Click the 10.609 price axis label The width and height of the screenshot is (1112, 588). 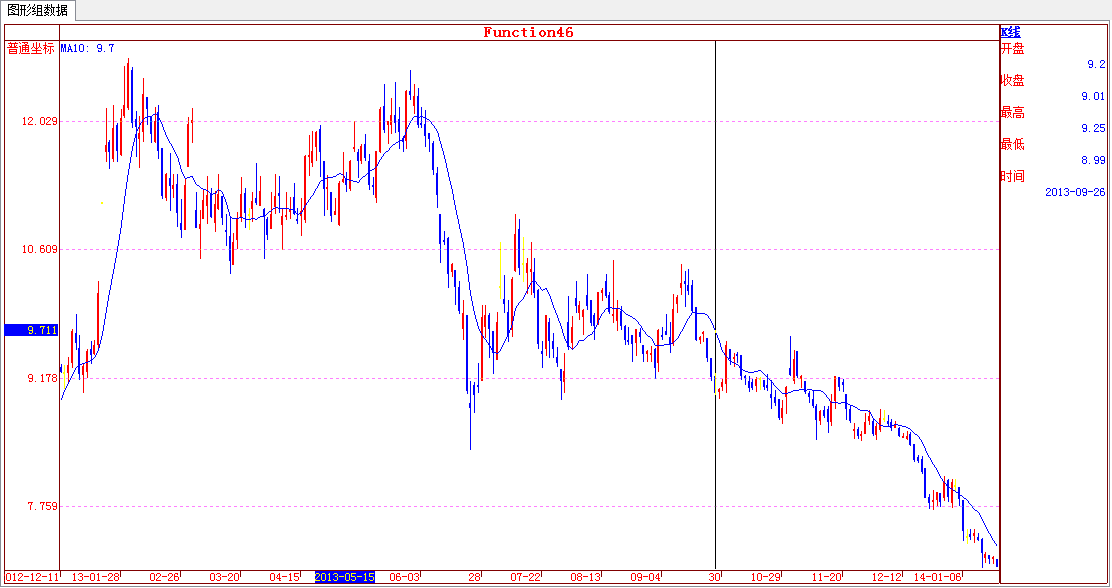tap(40, 250)
